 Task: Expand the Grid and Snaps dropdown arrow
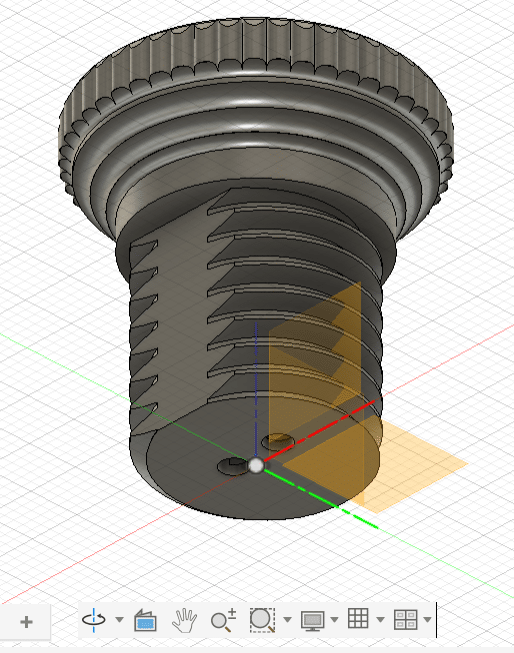(380, 620)
